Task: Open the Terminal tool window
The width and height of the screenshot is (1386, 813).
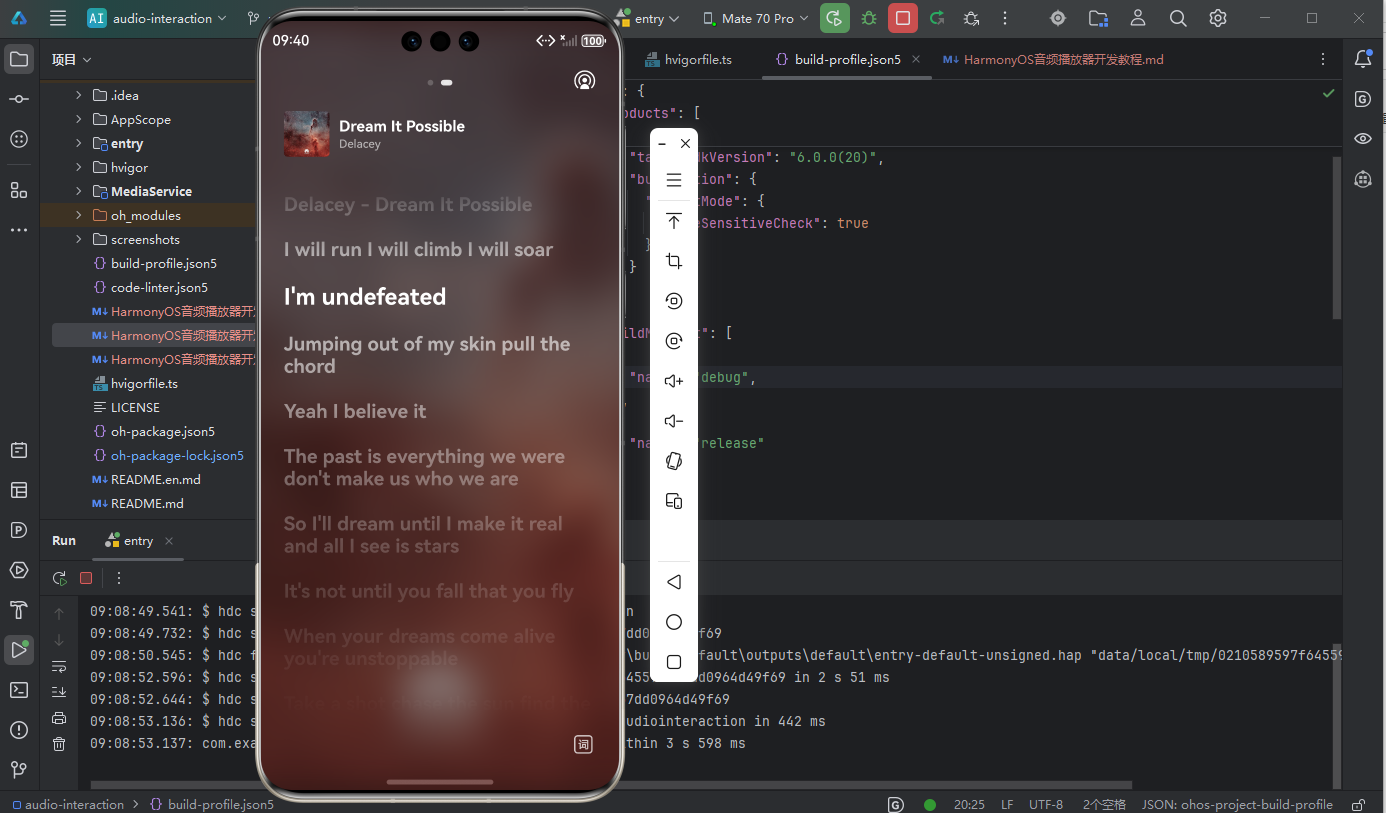Action: pos(19,690)
